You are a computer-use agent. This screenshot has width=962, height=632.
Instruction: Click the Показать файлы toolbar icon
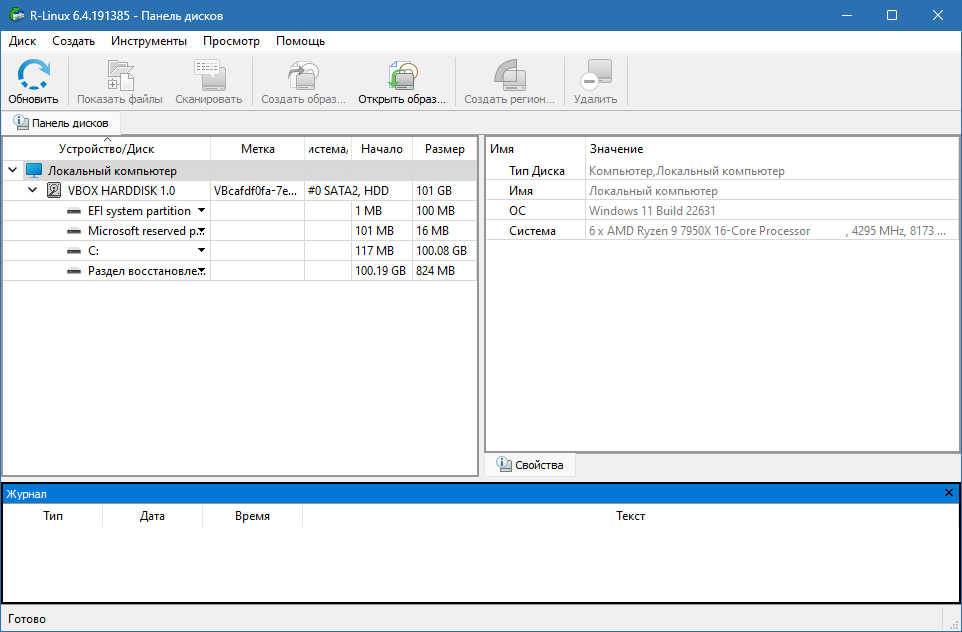click(120, 75)
